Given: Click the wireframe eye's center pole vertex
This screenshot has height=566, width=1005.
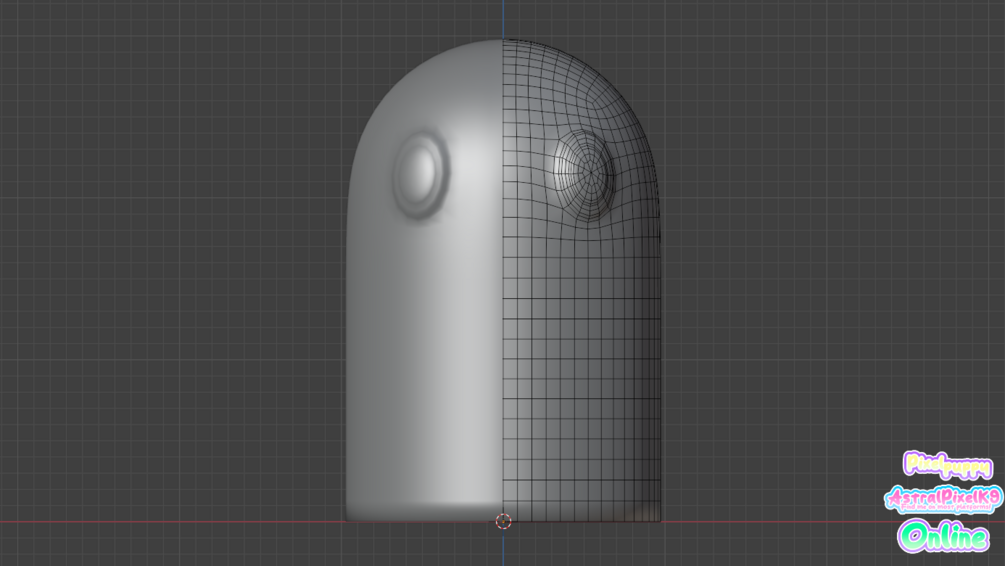Looking at the screenshot, I should pos(589,172).
